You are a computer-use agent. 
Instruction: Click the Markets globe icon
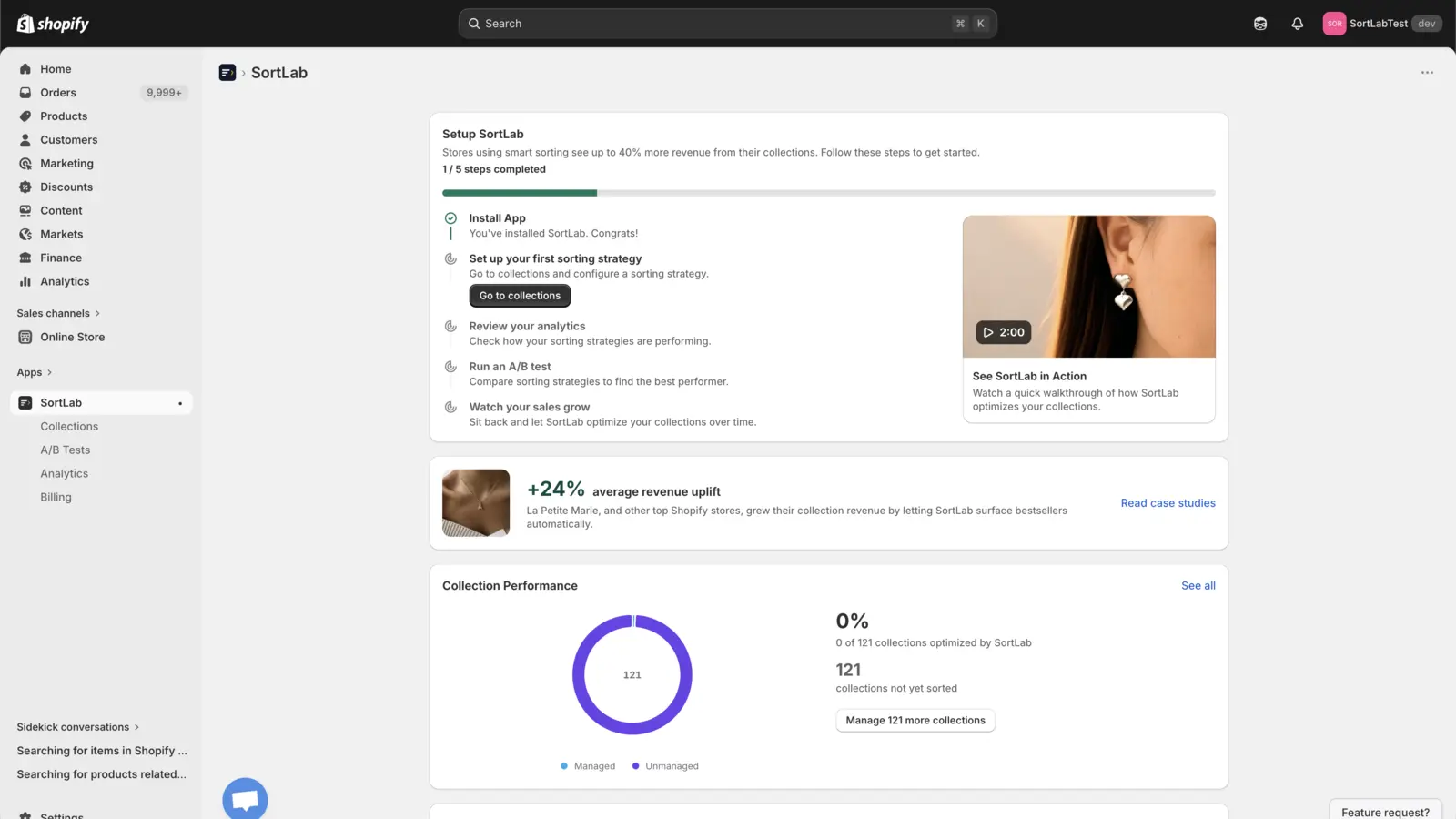25,235
